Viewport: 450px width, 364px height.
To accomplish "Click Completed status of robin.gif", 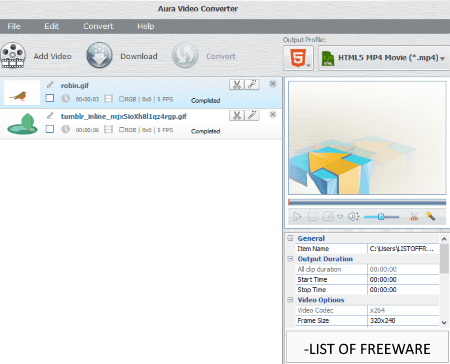I will pos(205,100).
